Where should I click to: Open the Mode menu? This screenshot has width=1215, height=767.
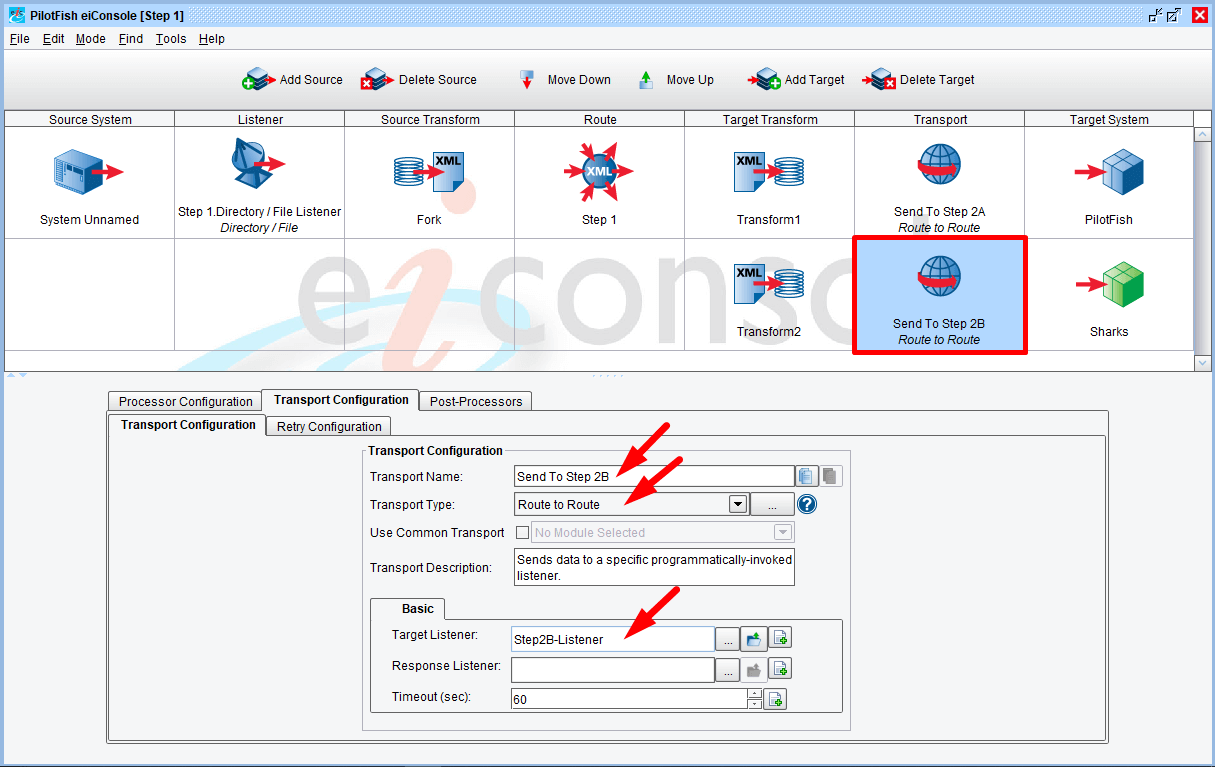(x=91, y=39)
